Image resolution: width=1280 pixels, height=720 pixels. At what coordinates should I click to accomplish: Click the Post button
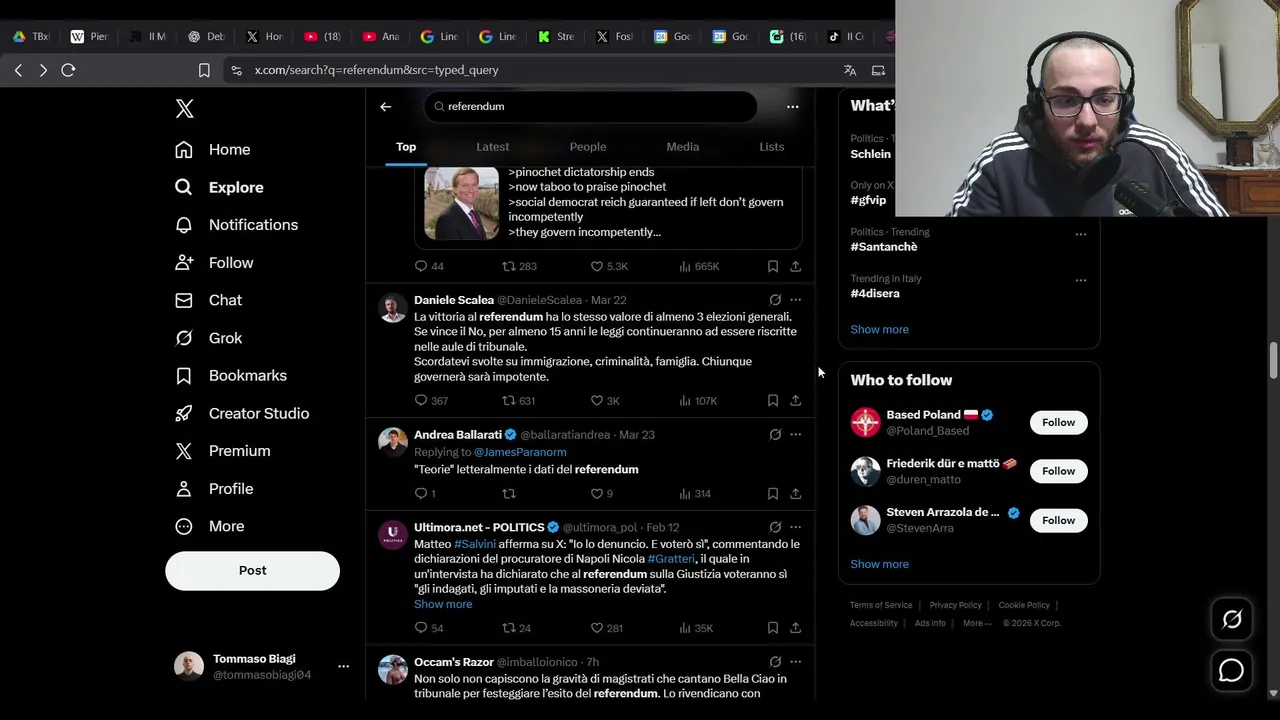tap(252, 570)
